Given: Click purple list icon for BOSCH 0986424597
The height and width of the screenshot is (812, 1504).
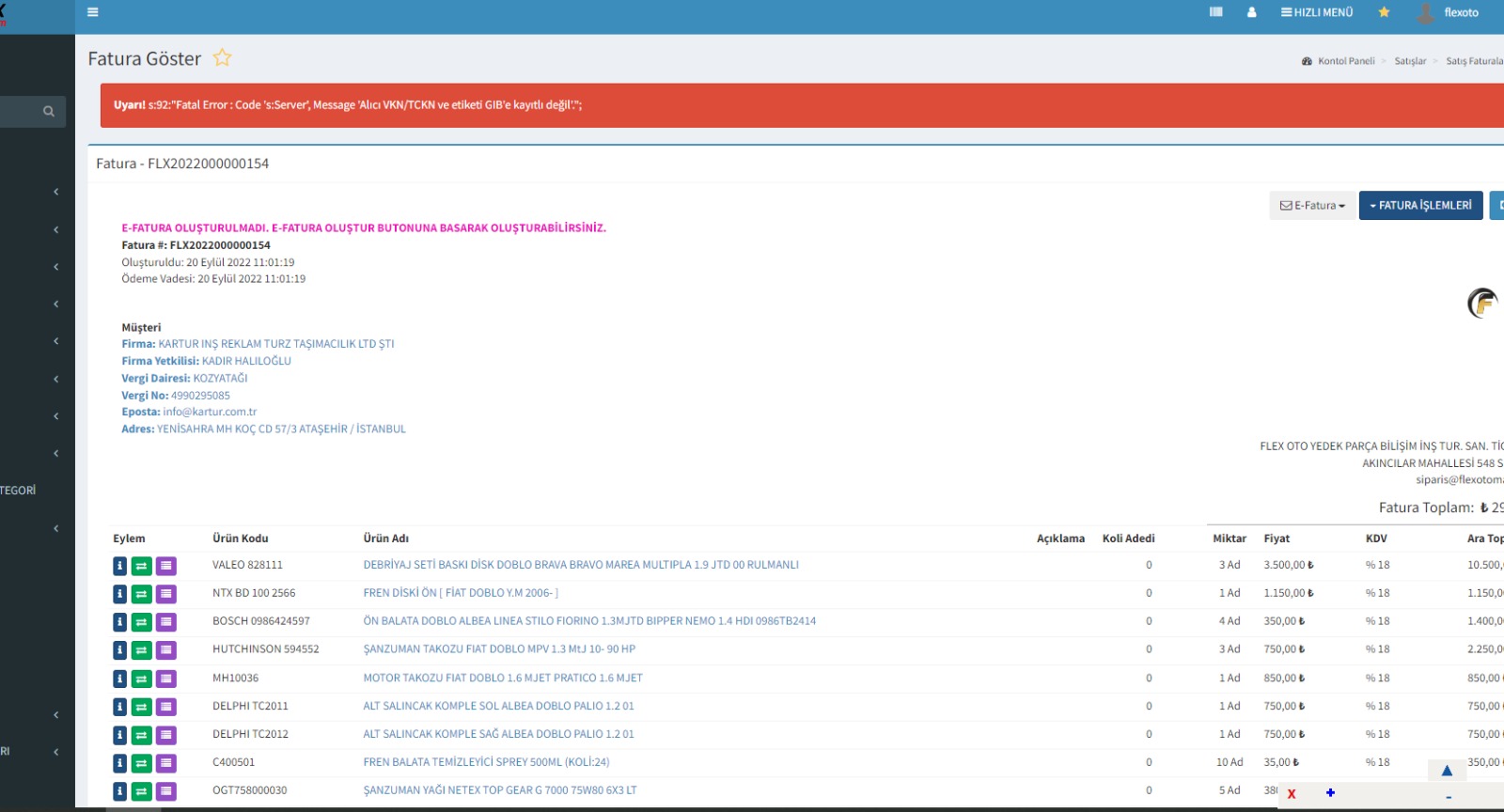Looking at the screenshot, I should coord(166,622).
